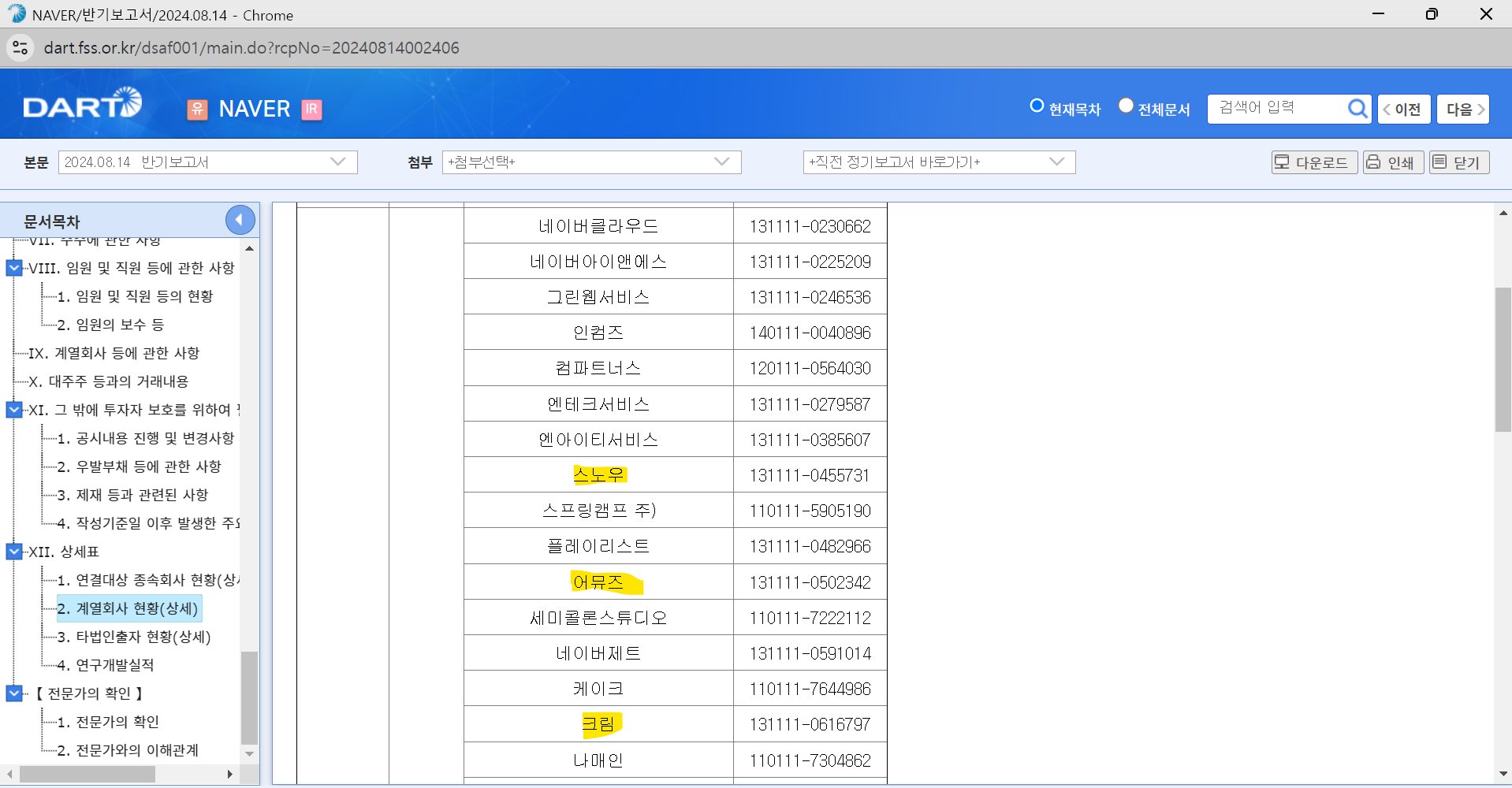Click the 닫기 close button
1512x788 pixels.
1459,162
